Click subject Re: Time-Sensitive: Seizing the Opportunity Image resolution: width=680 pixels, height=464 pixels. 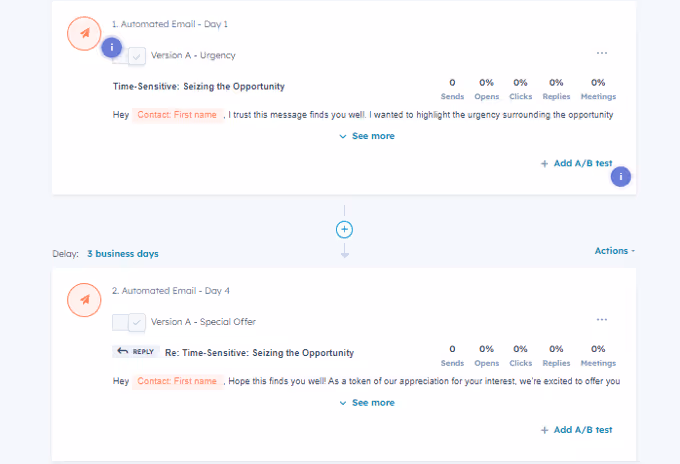(x=259, y=353)
